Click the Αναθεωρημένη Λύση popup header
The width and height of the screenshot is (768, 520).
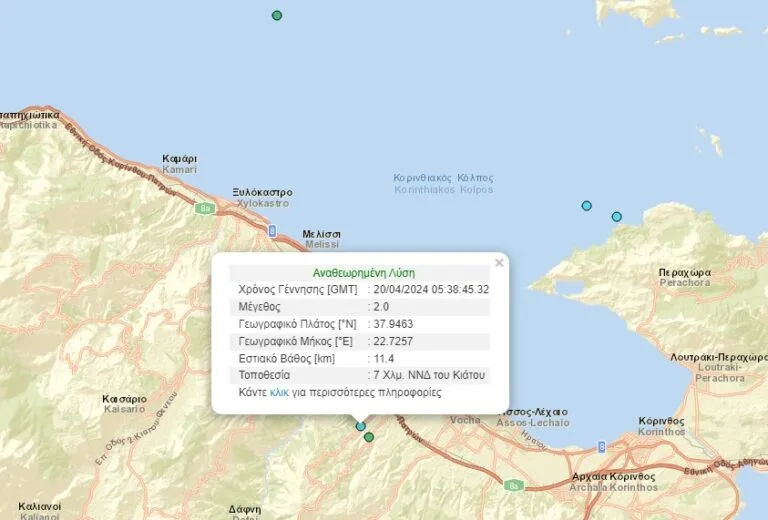[x=360, y=273]
